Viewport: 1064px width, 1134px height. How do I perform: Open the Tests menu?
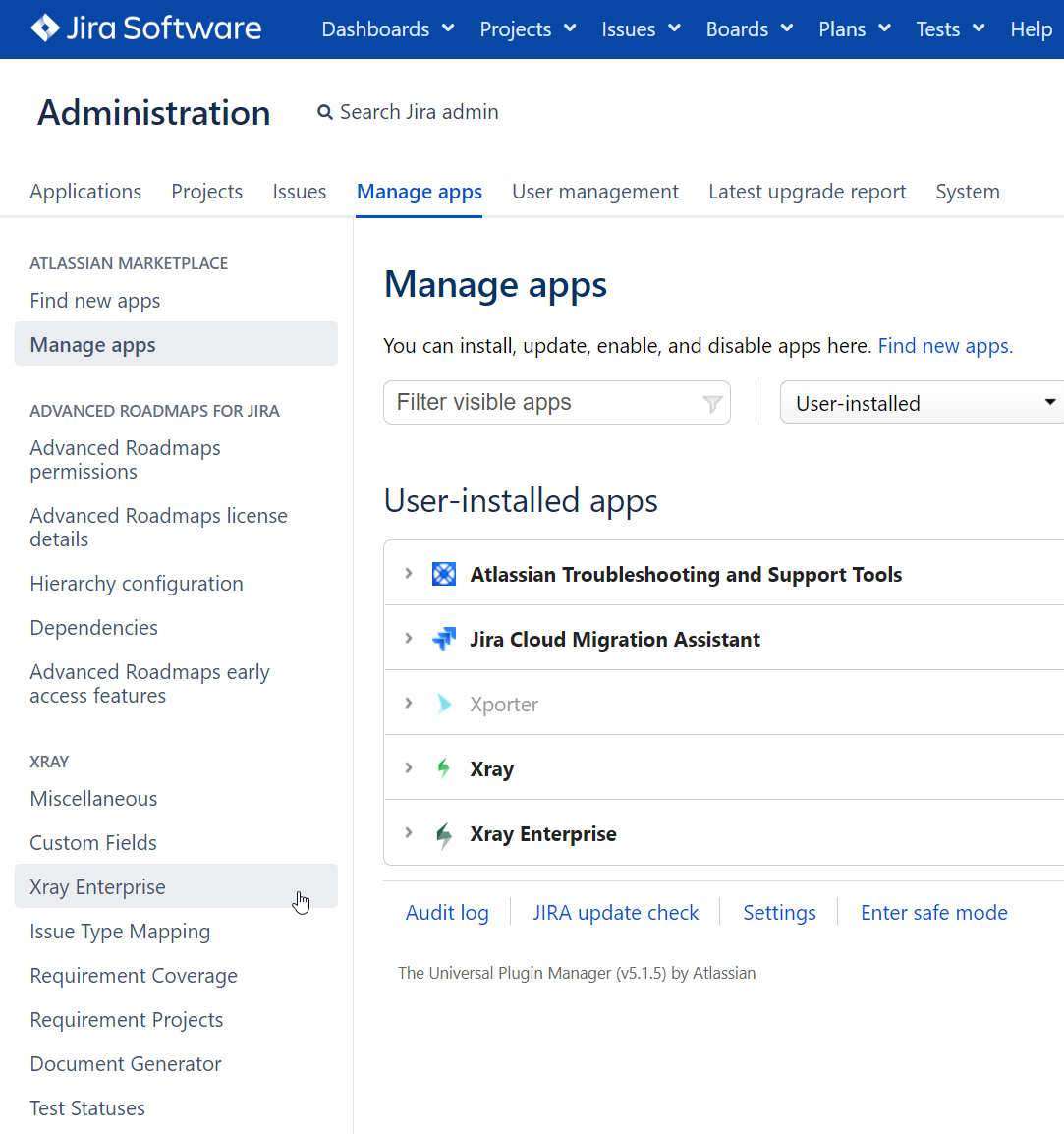950,28
